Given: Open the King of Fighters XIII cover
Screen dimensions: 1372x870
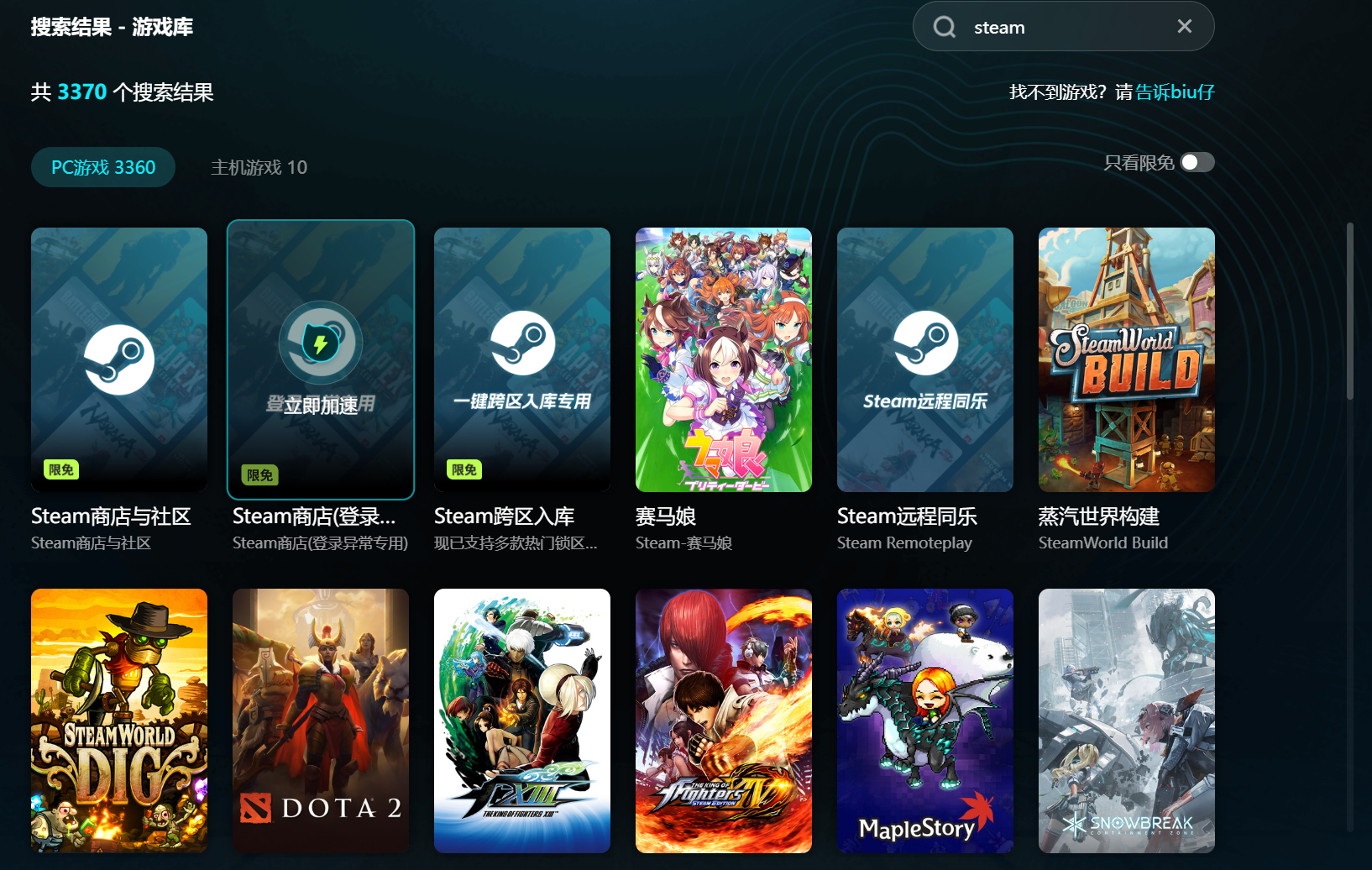Looking at the screenshot, I should coord(522,721).
